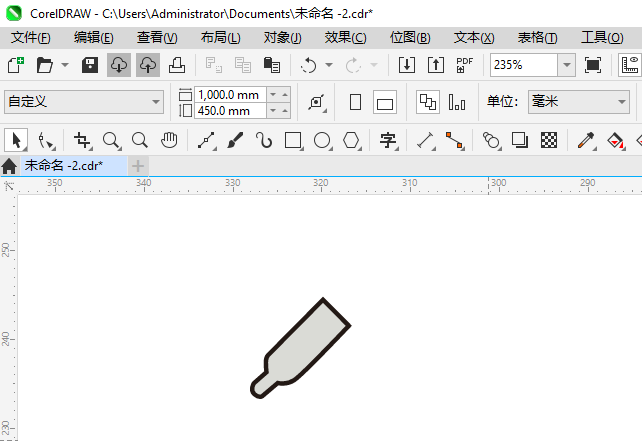The width and height of the screenshot is (642, 441).
Task: Click the page height field 450.0 mm
Action: click(x=230, y=111)
